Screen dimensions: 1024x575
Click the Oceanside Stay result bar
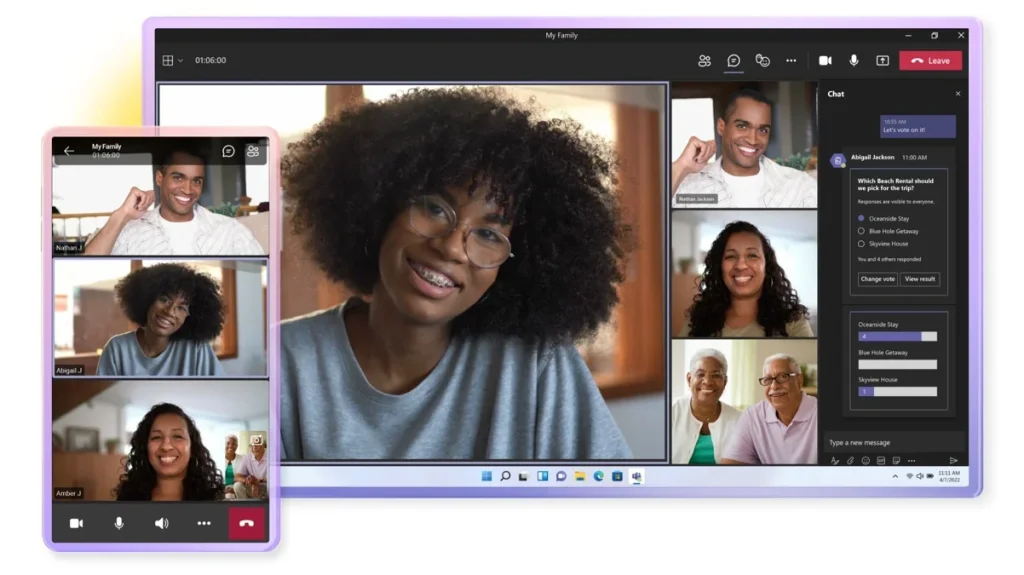coord(897,336)
